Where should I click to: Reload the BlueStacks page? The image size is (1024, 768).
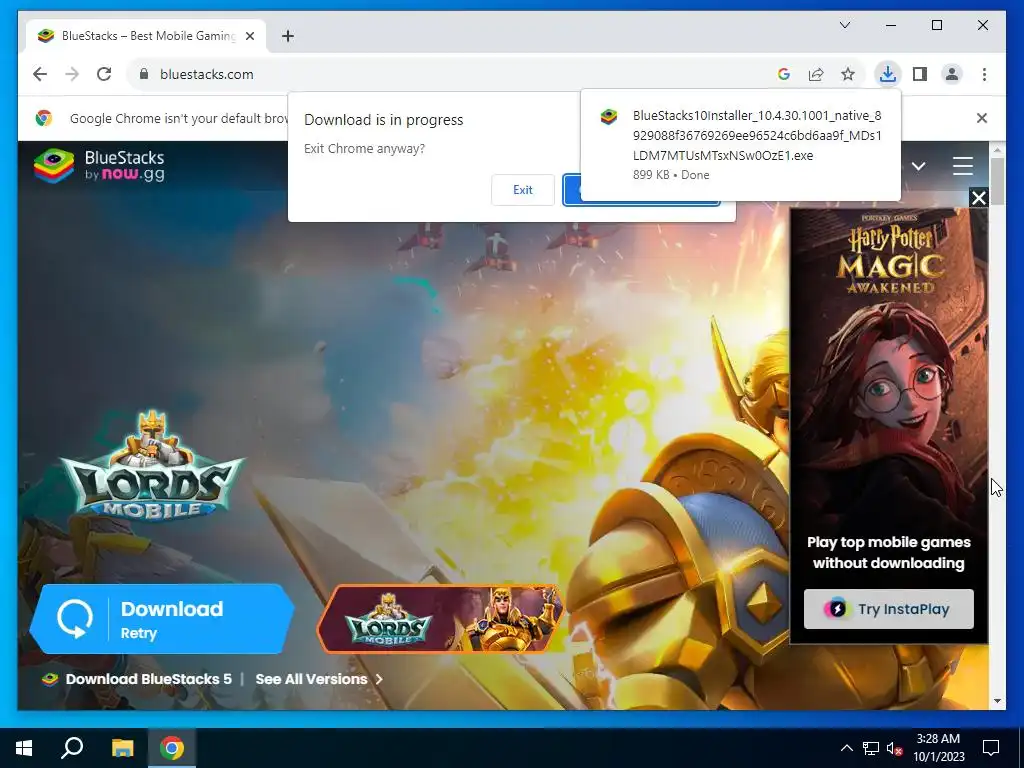click(x=104, y=74)
